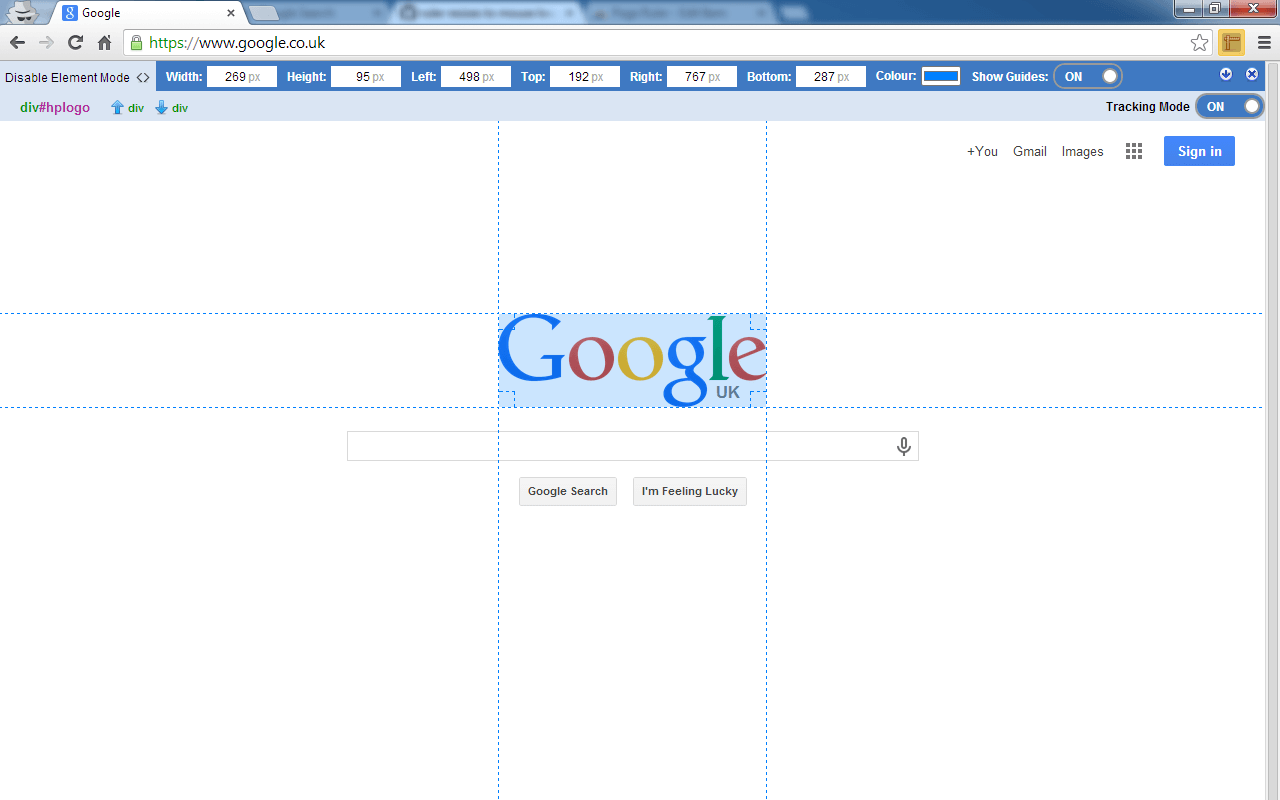1280x800 pixels.
Task: Disable Tracking Mode
Action: pyautogui.click(x=1229, y=106)
